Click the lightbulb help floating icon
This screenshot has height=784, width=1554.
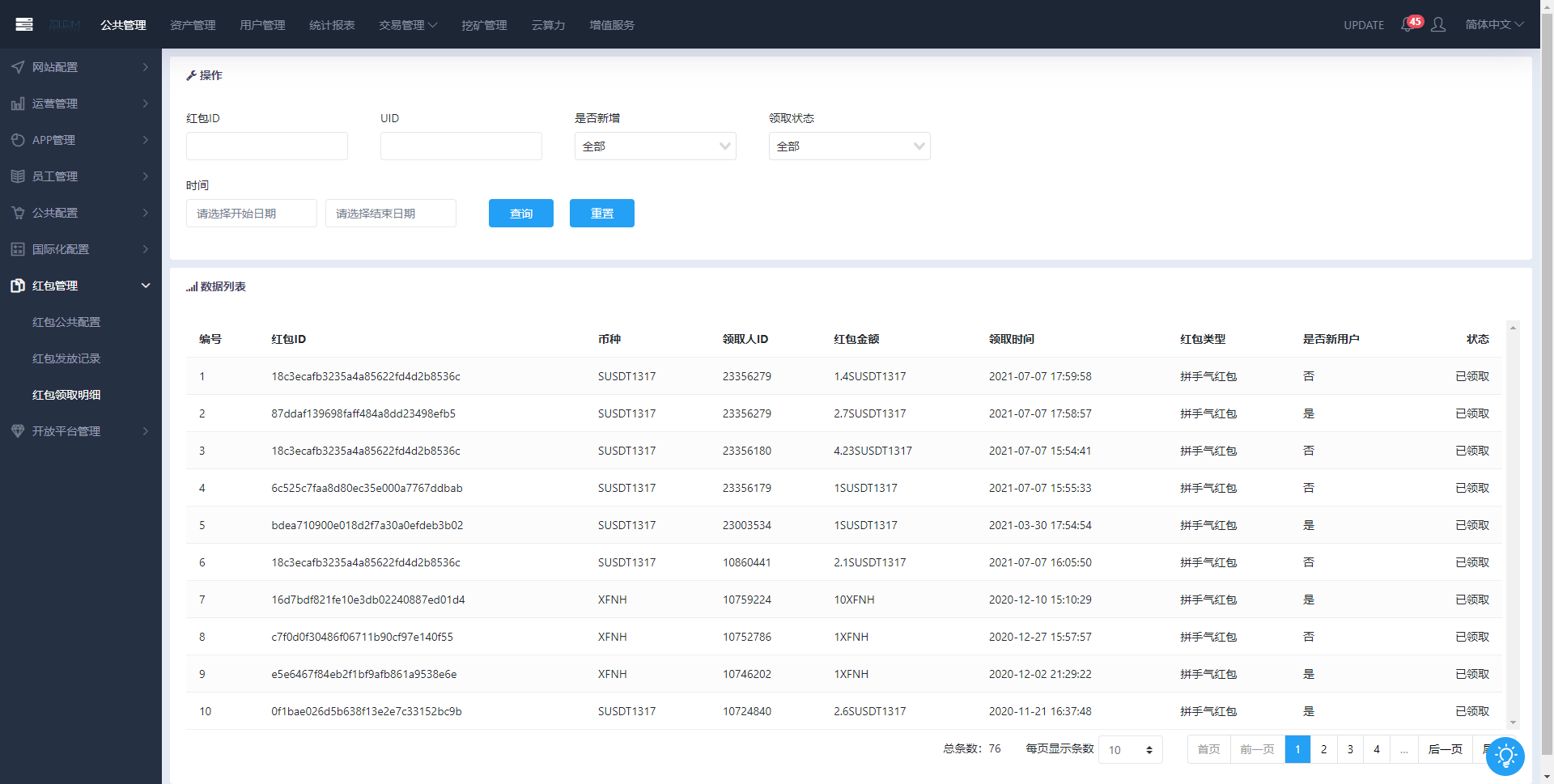tap(1505, 756)
